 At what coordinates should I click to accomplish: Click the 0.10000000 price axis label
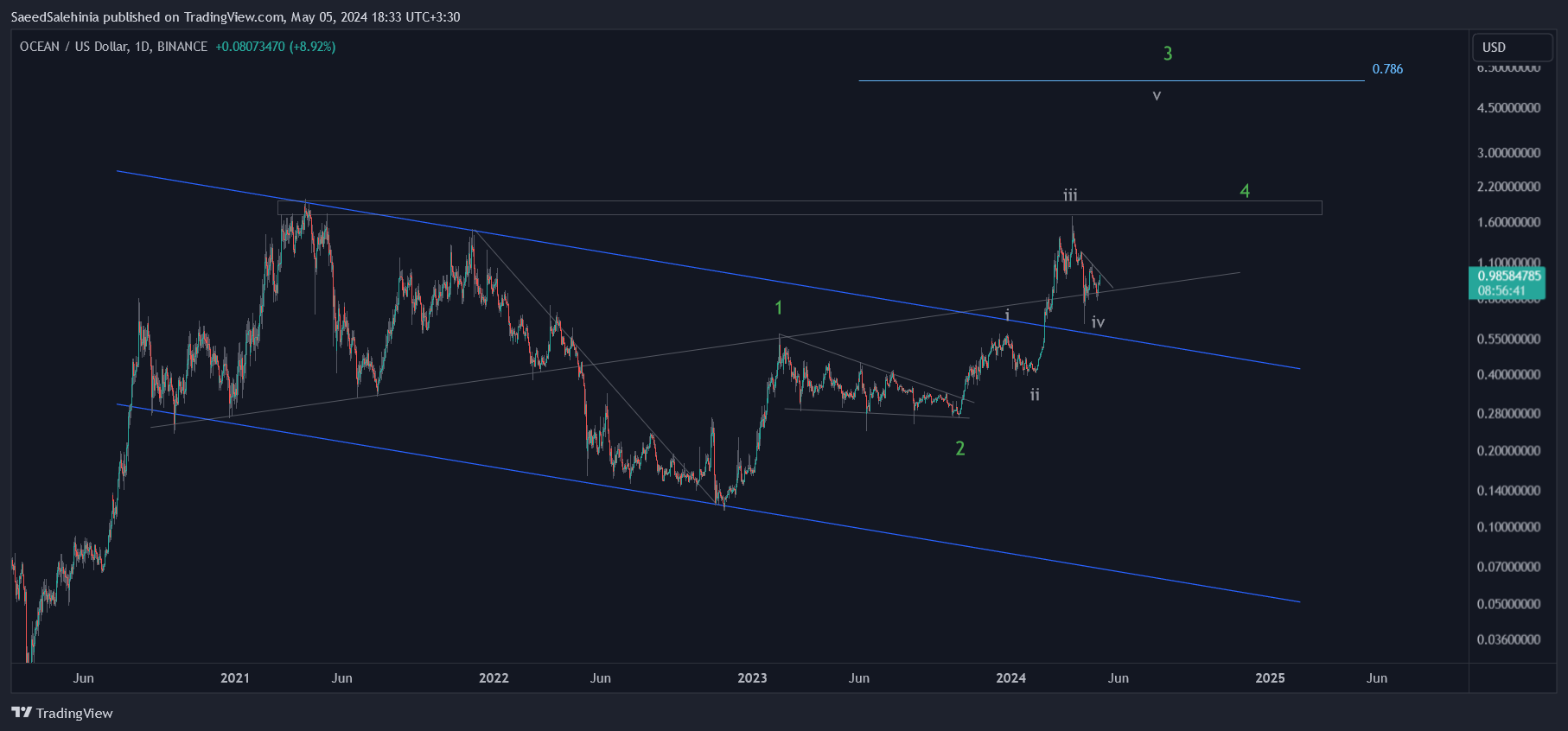point(1508,526)
